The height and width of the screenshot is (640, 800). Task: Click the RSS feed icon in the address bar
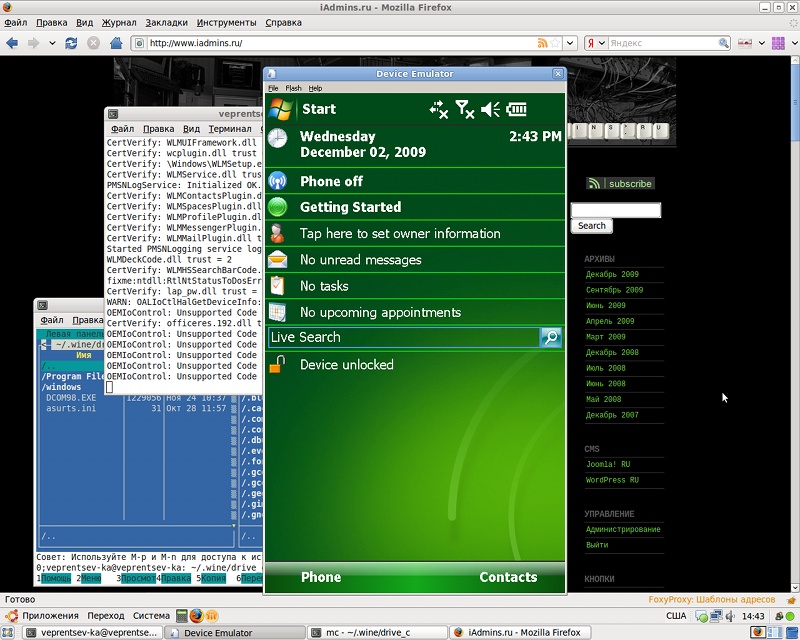pyautogui.click(x=542, y=43)
